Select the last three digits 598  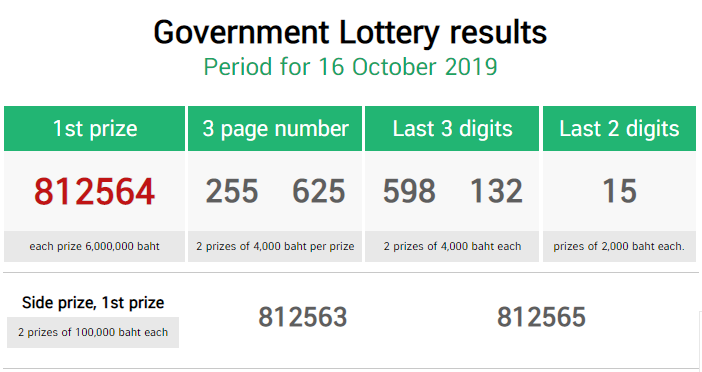tap(409, 191)
